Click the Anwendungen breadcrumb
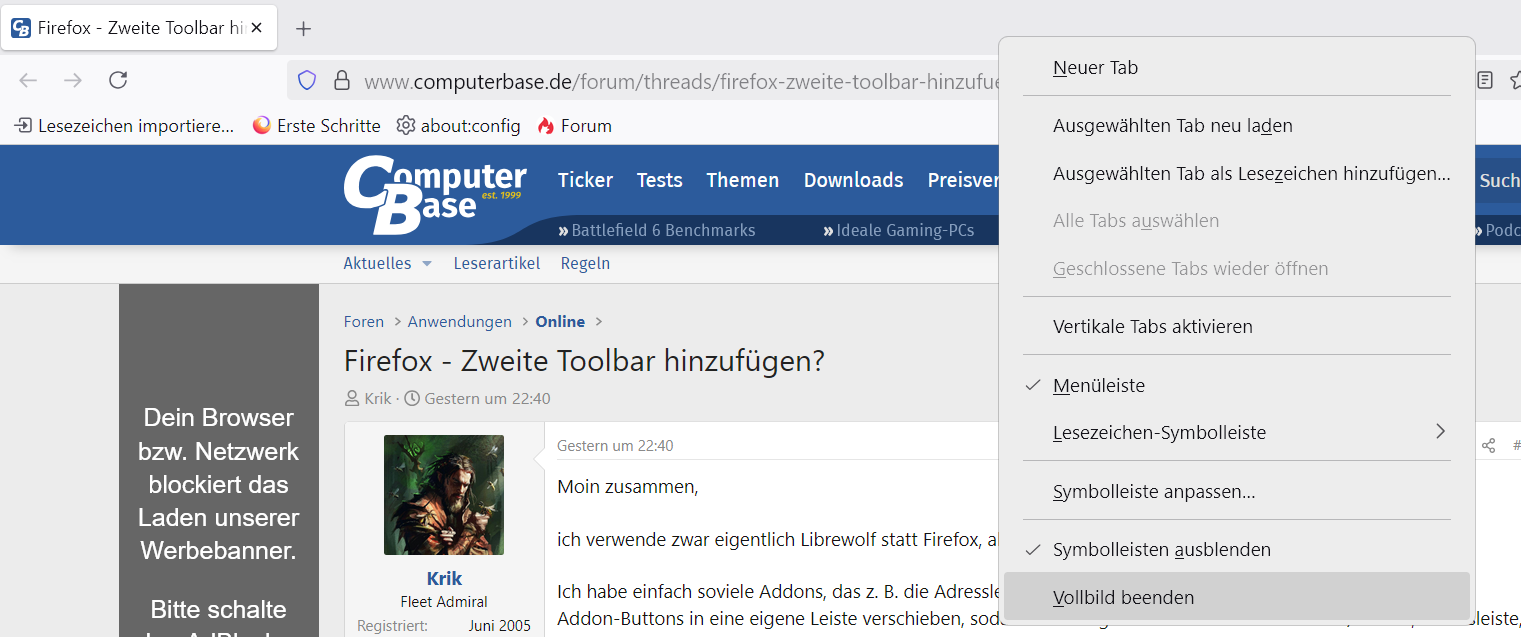The height and width of the screenshot is (637, 1521). pyautogui.click(x=459, y=322)
